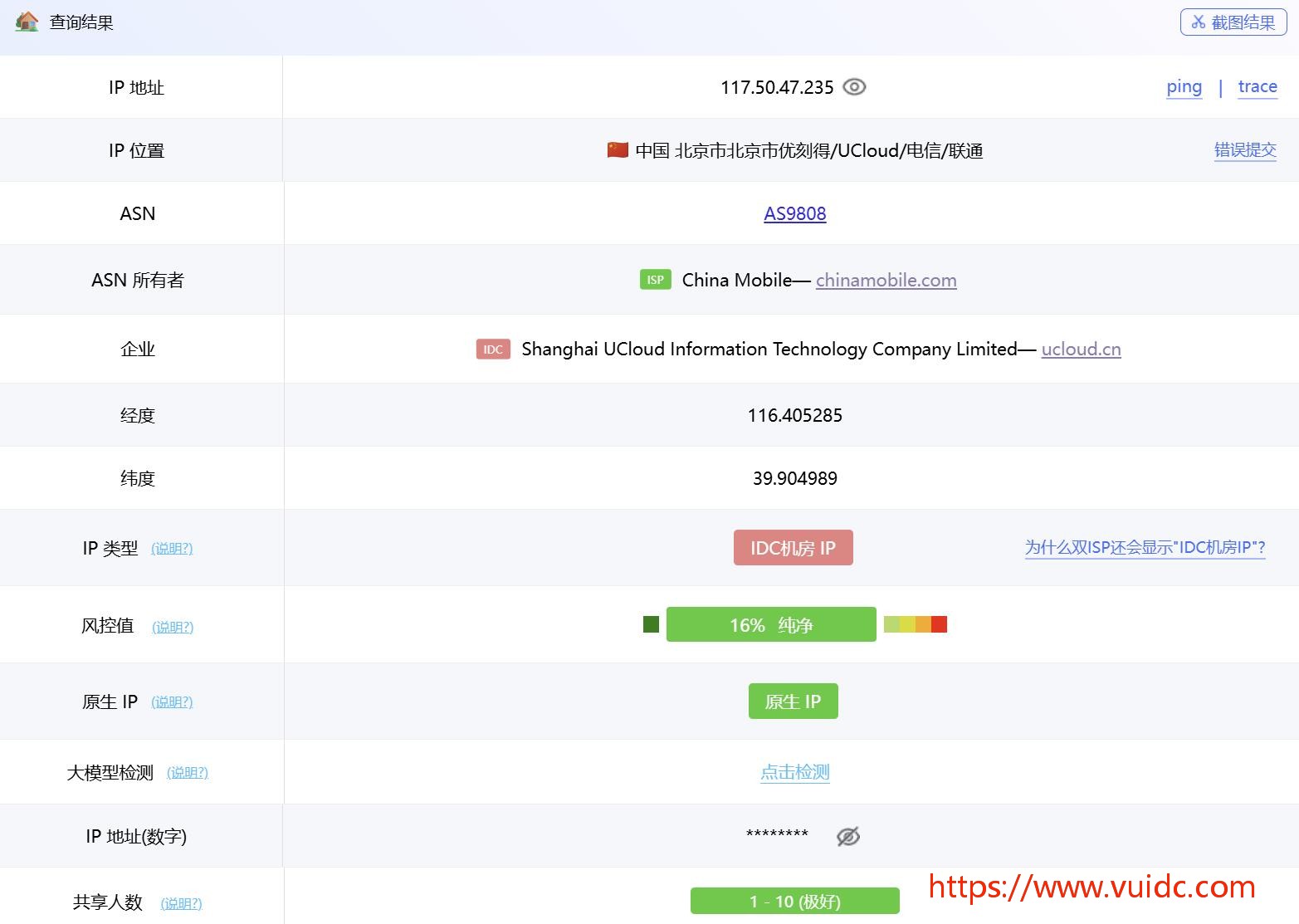Click the 16% 纯净 risk bar
1299x924 pixels.
coord(771,624)
